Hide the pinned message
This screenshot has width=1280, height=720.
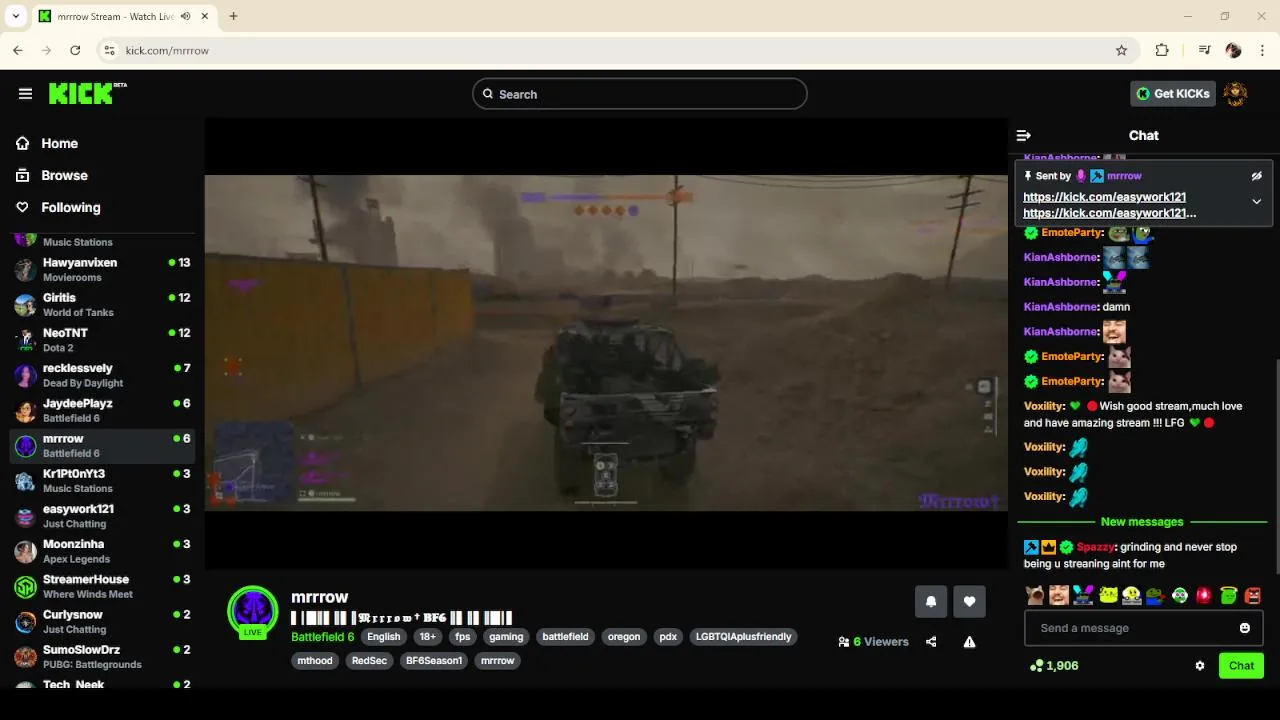1257,176
